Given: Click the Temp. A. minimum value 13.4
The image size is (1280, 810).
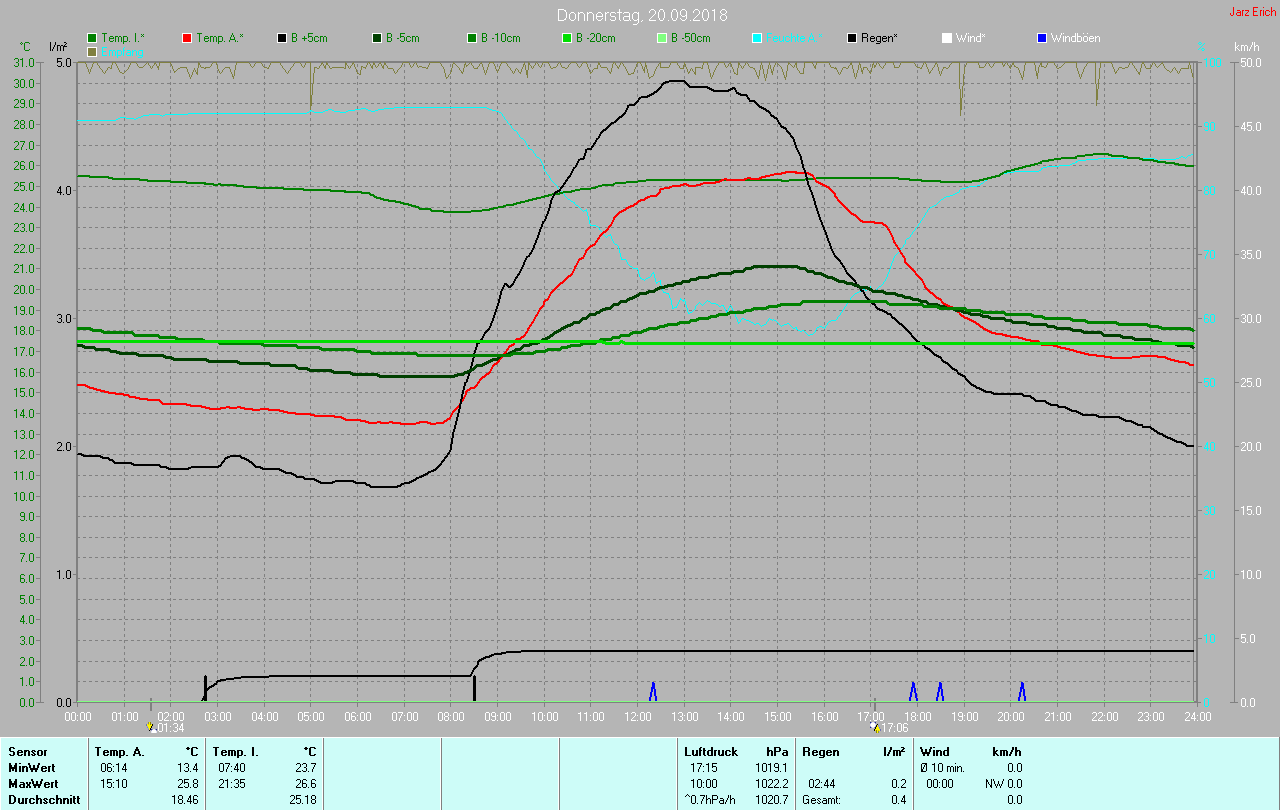Looking at the screenshot, I should coord(190,767).
